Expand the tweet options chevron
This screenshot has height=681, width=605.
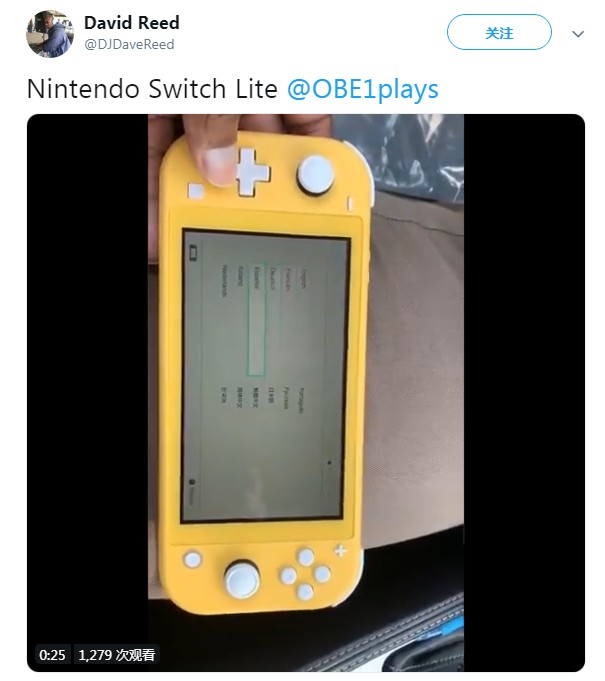(x=578, y=34)
